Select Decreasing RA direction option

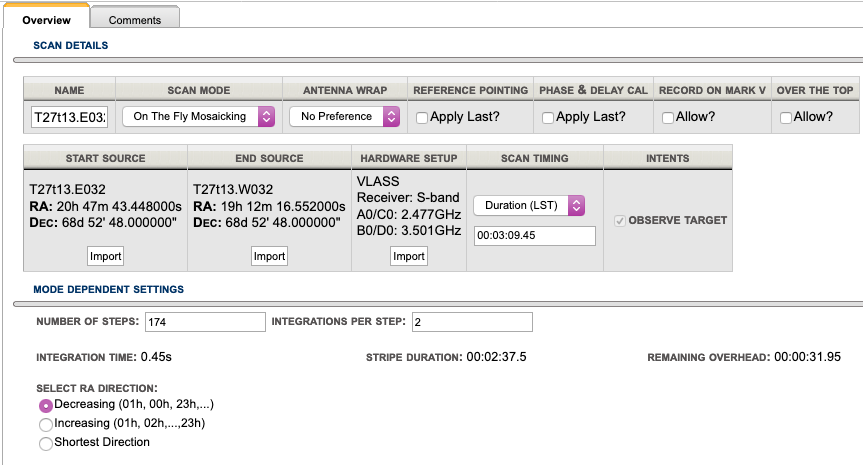[45, 406]
